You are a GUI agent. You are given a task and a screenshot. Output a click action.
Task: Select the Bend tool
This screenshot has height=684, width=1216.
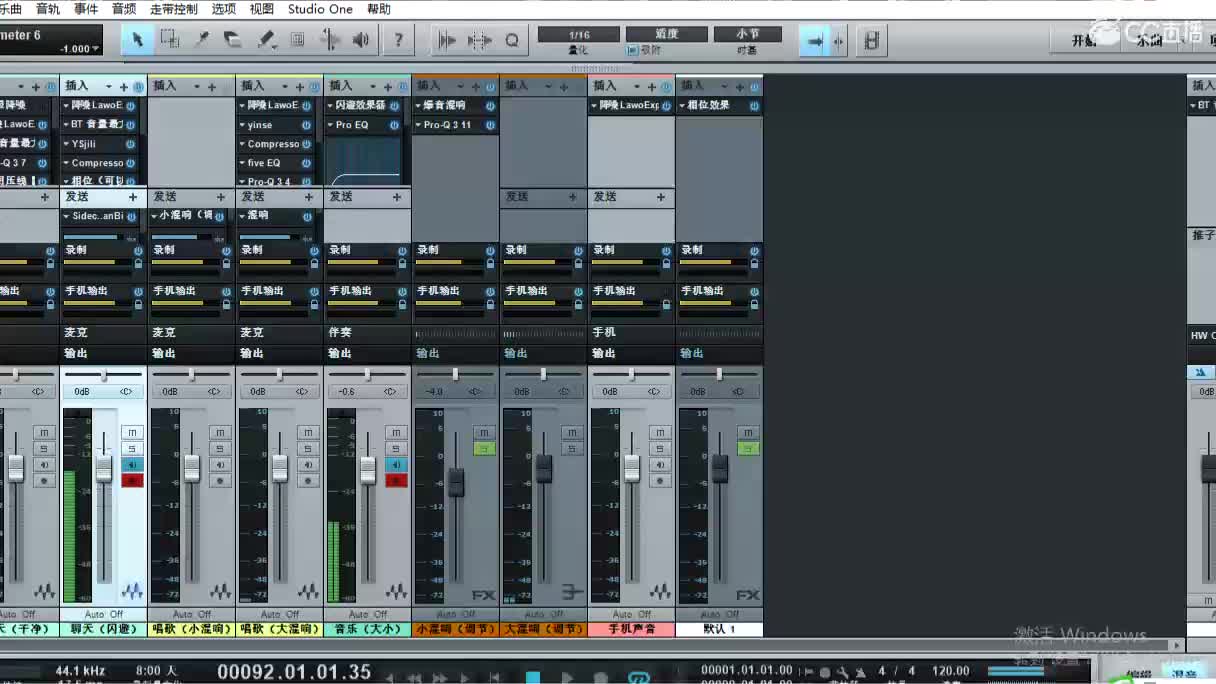coord(329,40)
